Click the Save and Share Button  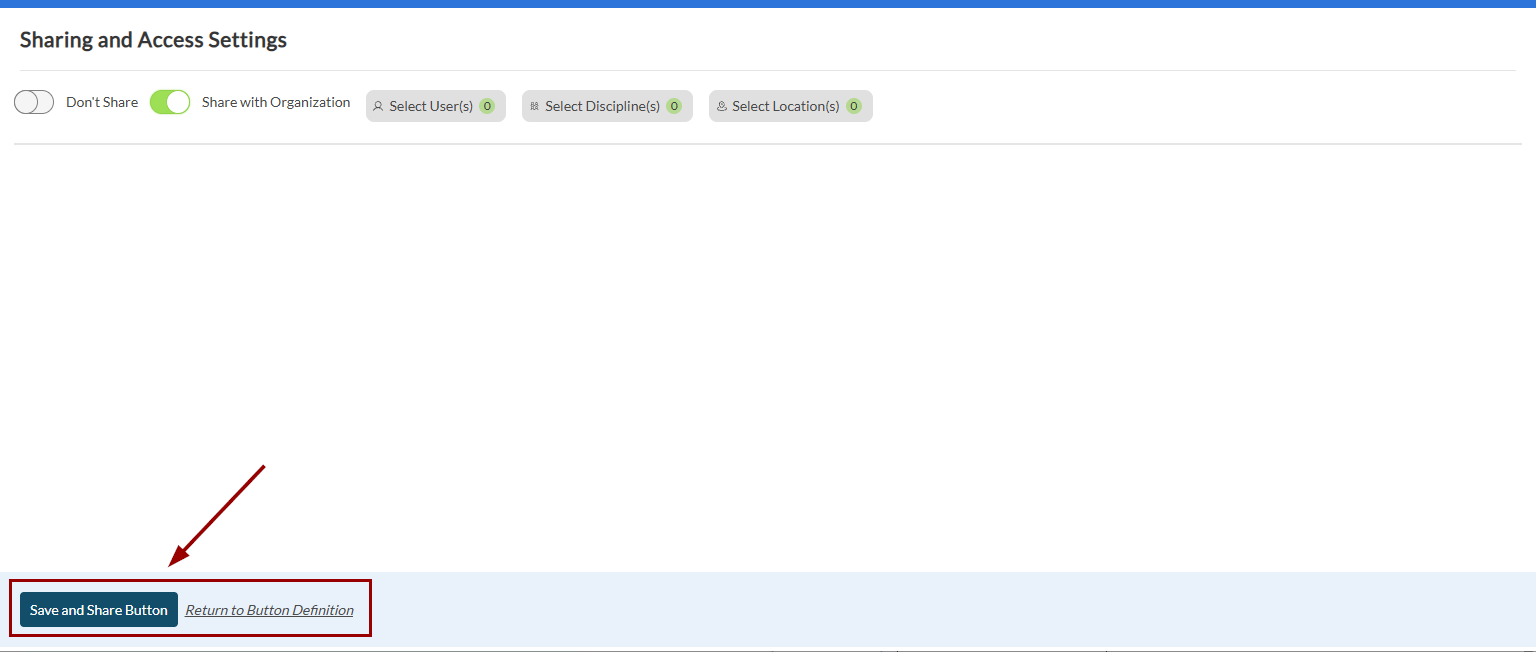[x=99, y=610]
